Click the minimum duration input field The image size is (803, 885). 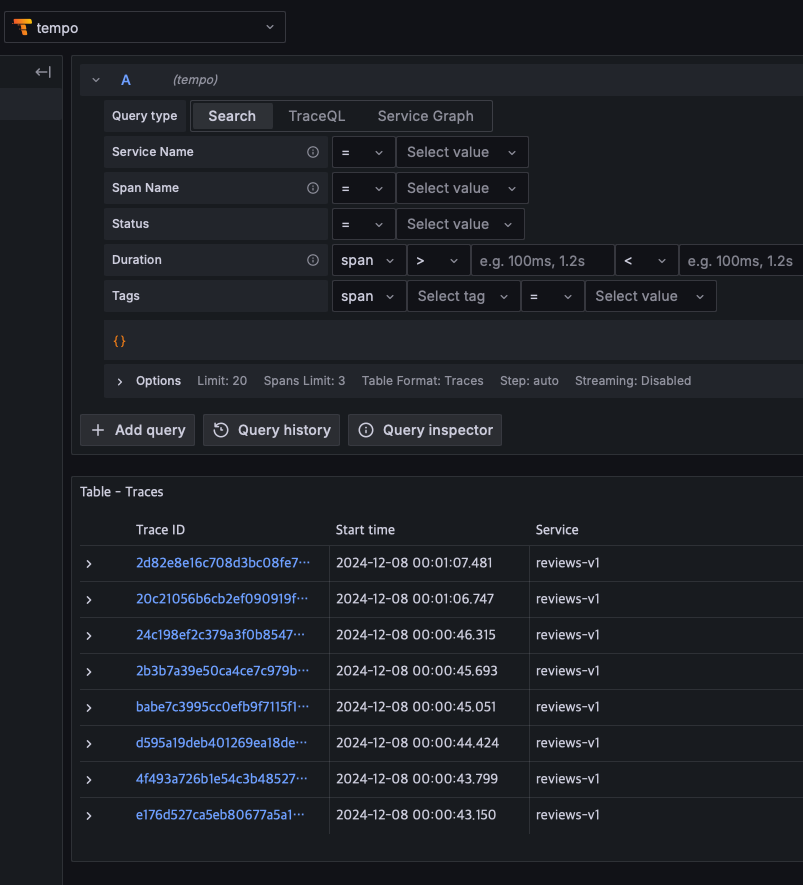coord(542,260)
